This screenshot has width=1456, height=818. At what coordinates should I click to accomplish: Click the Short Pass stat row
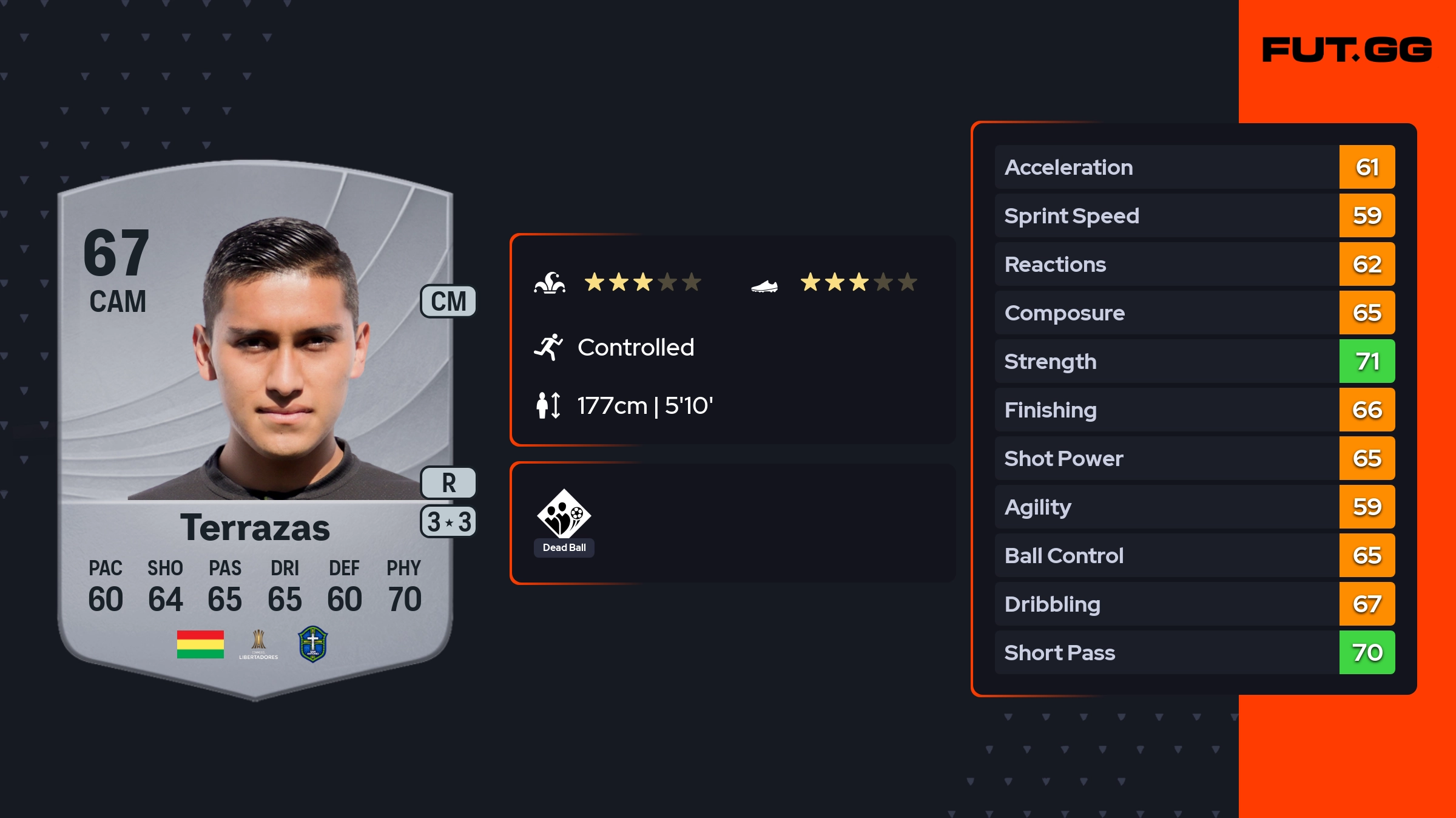(x=1166, y=653)
